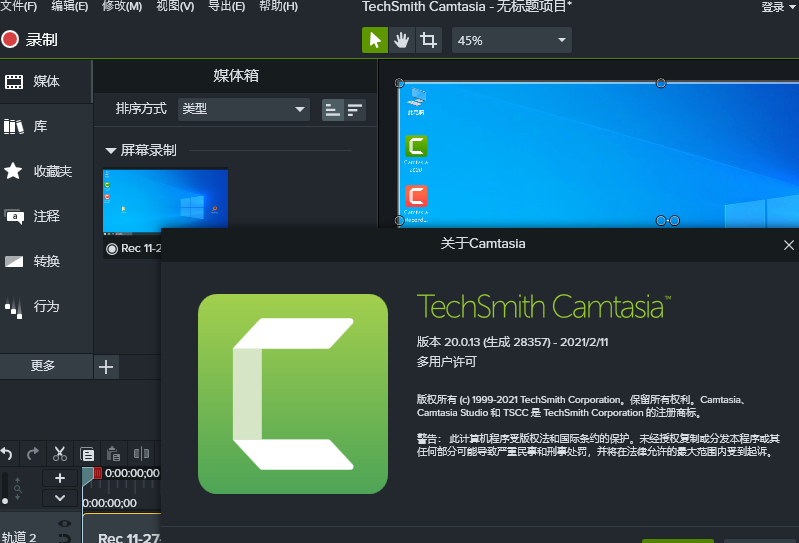Image resolution: width=799 pixels, height=543 pixels.
Task: Click the top-left canvas resize handle
Action: 400,83
